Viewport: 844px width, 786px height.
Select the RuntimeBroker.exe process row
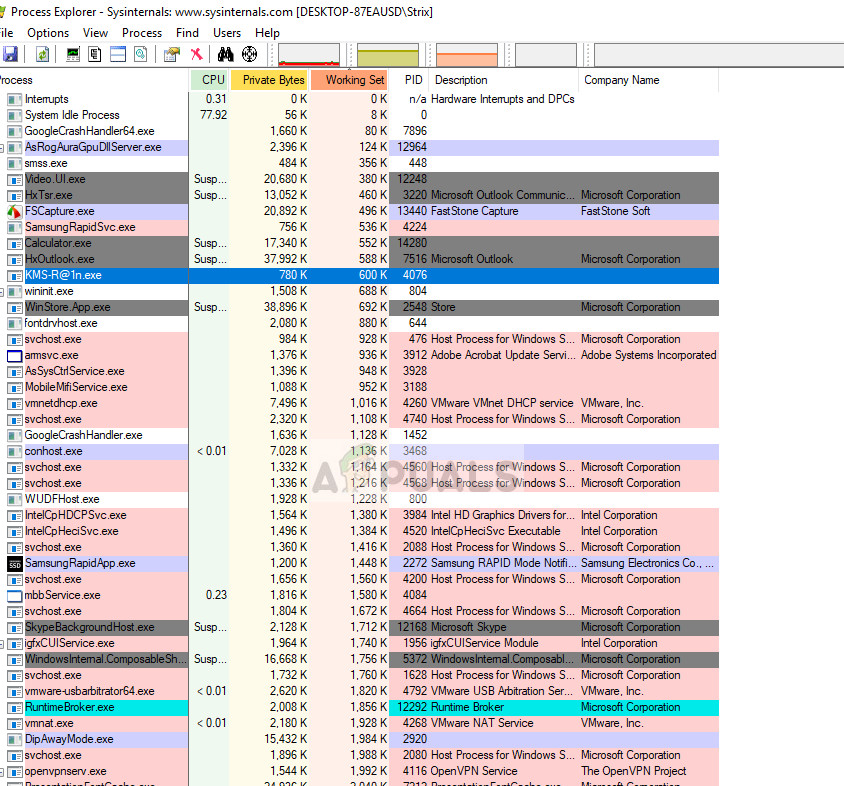coord(100,707)
